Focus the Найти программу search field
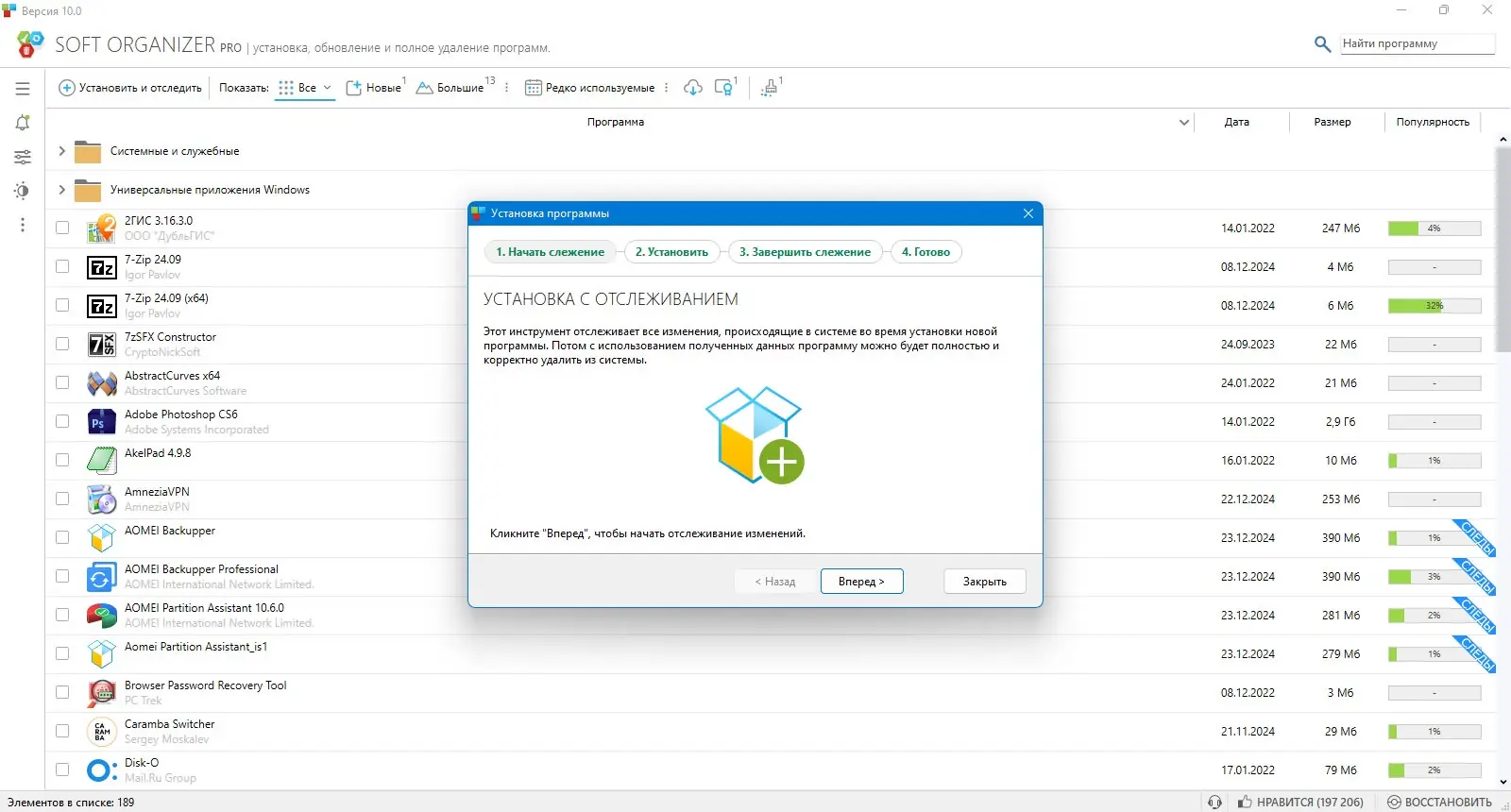 click(1418, 43)
